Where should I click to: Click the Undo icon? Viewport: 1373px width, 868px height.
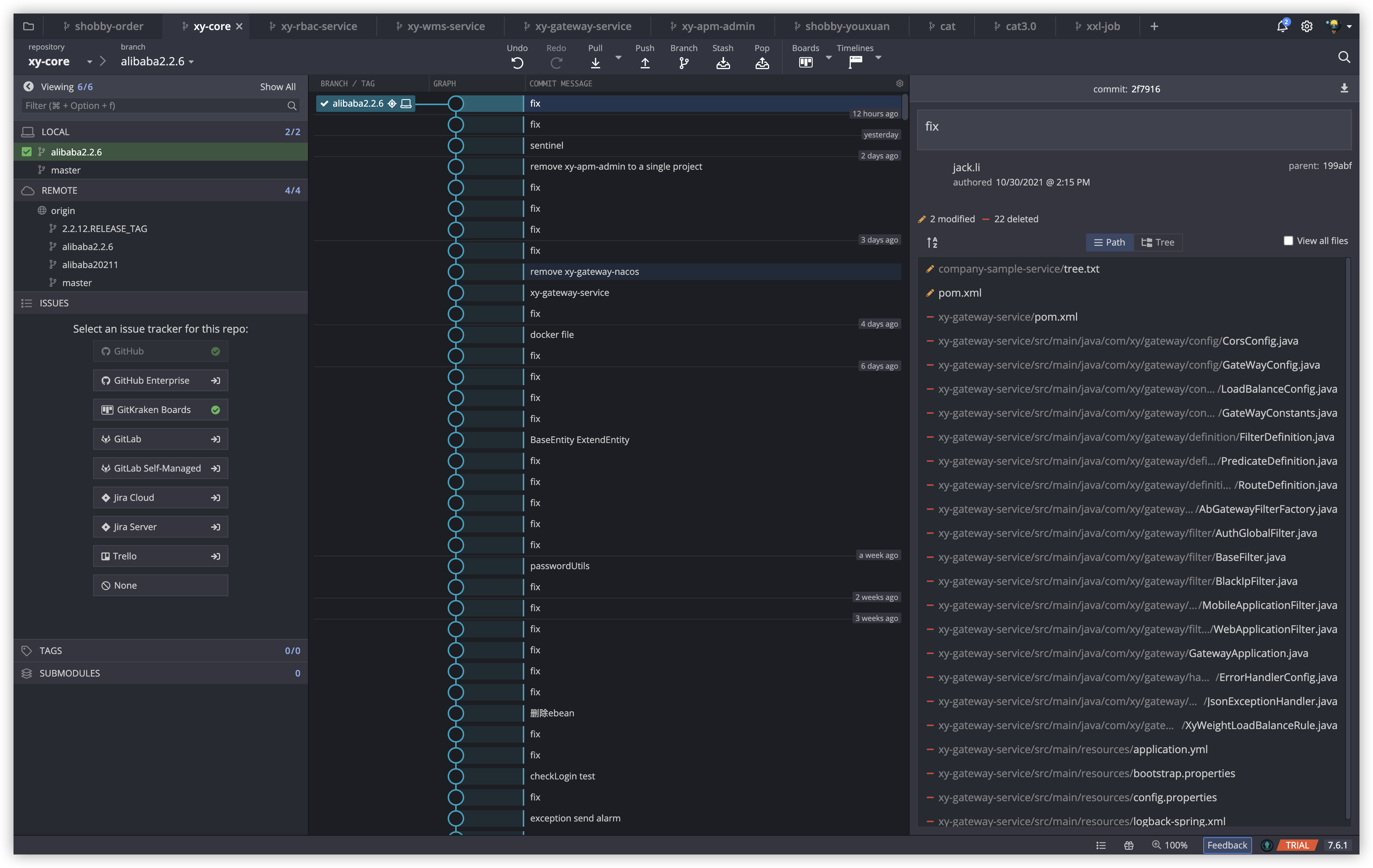point(517,63)
